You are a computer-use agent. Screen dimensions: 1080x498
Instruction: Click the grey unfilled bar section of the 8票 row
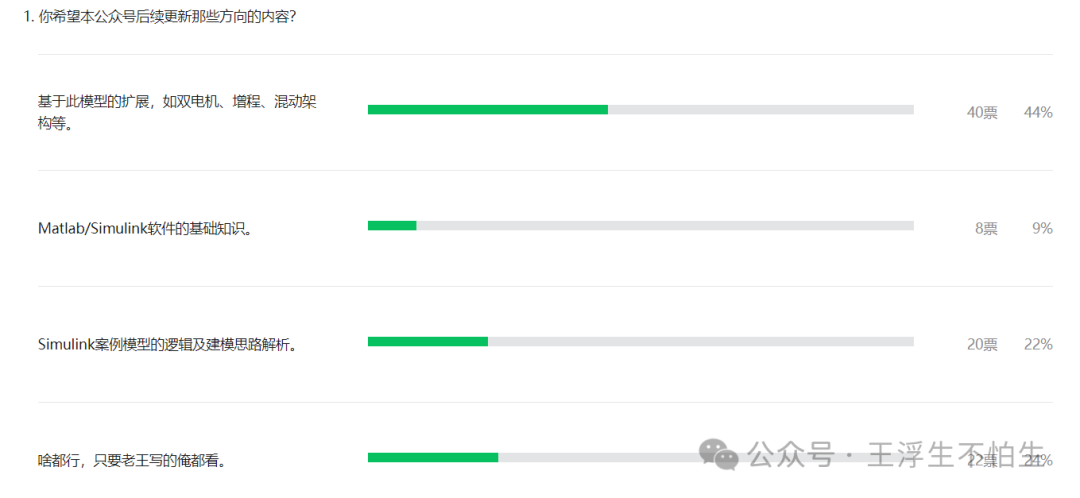click(x=665, y=225)
